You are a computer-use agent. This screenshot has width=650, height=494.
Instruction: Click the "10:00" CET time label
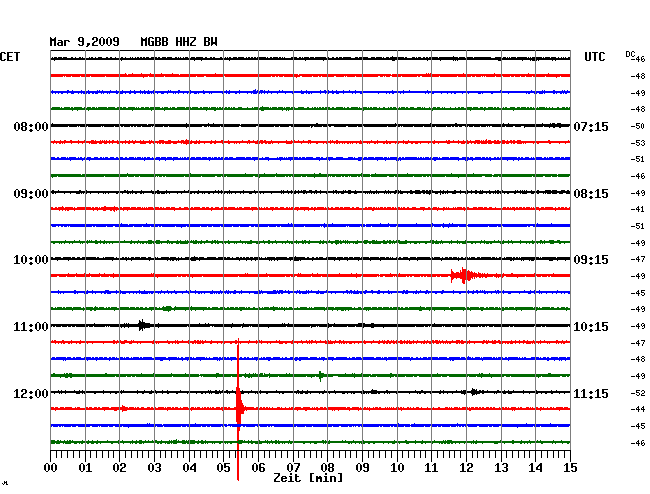coord(31,260)
